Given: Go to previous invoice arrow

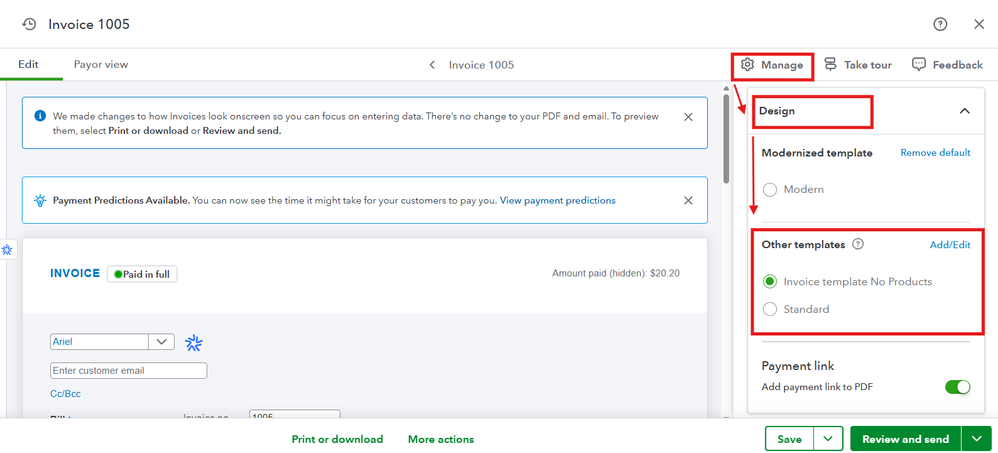Looking at the screenshot, I should coord(432,65).
